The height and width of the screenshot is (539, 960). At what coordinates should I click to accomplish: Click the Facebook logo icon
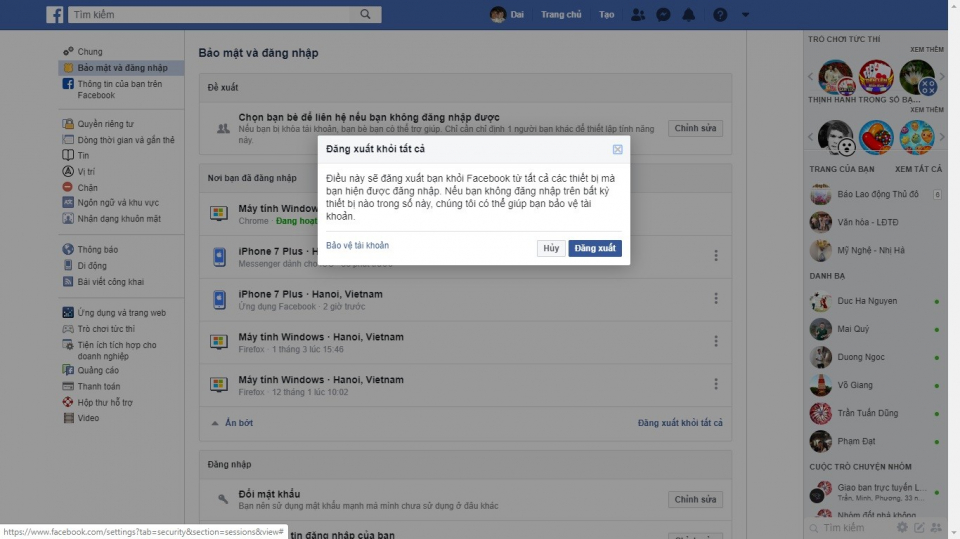[x=55, y=15]
